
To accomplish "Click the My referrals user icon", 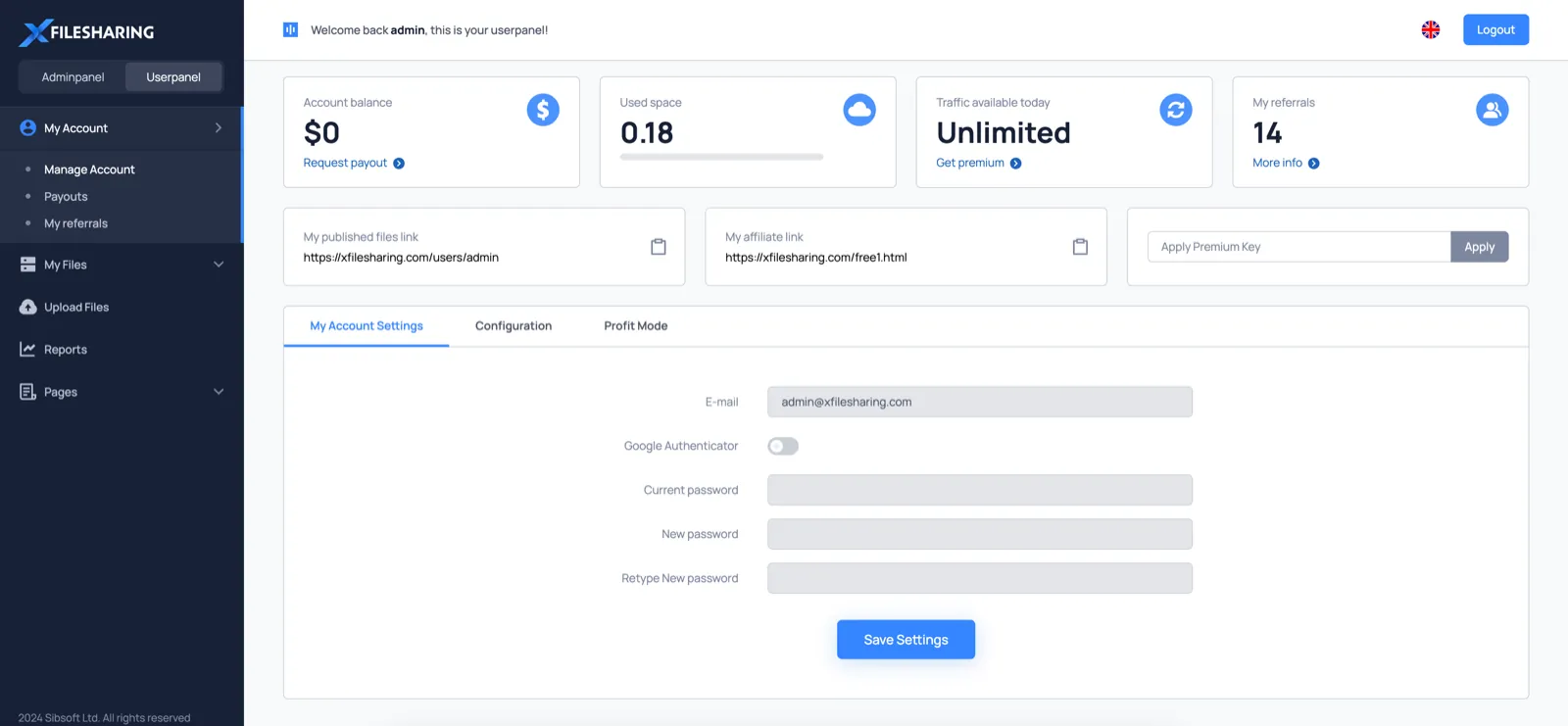I will point(1493,110).
